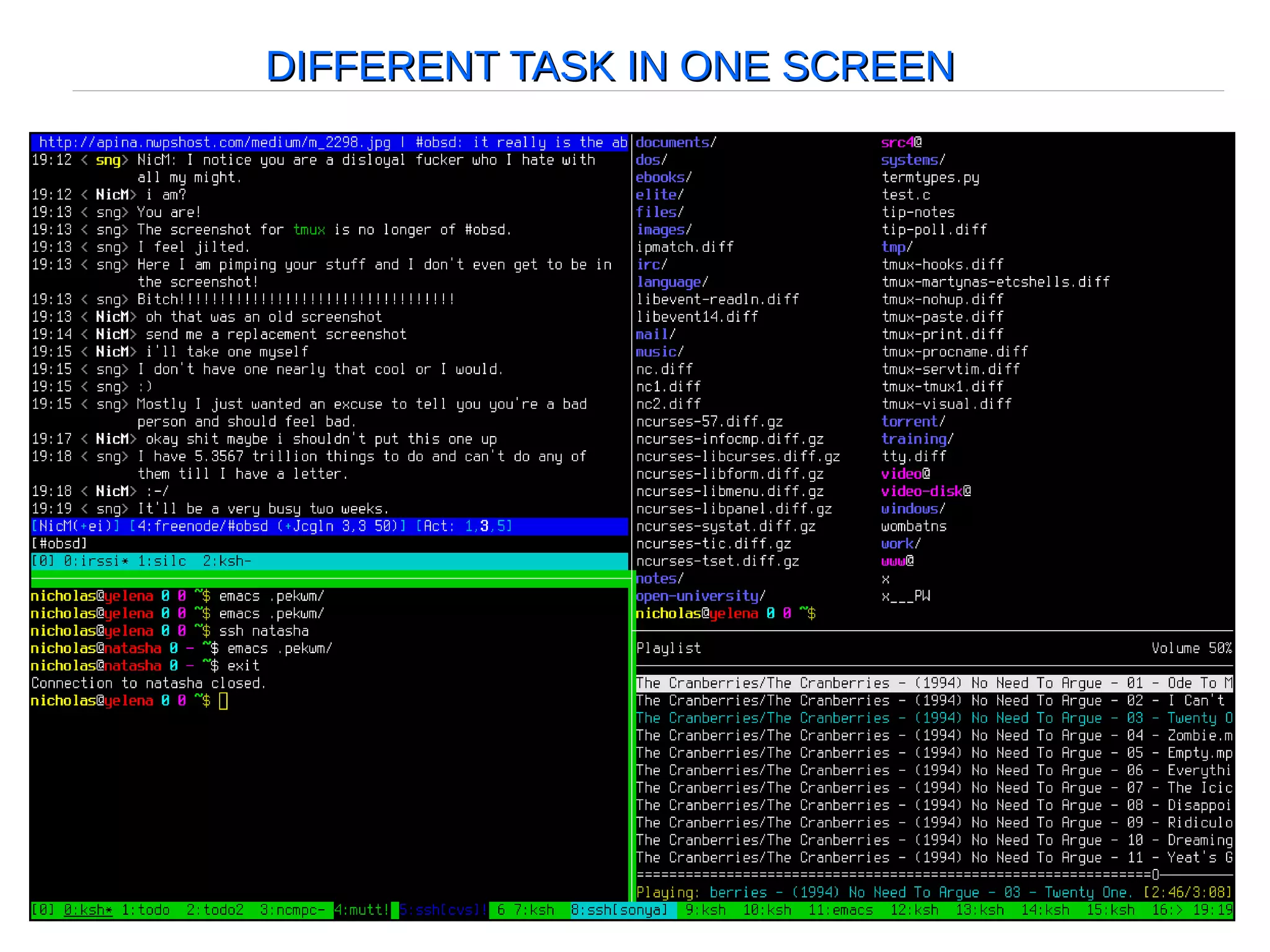Viewport: 1270px width, 952px height.
Task: Click the language/ directory entry
Action: pos(672,282)
